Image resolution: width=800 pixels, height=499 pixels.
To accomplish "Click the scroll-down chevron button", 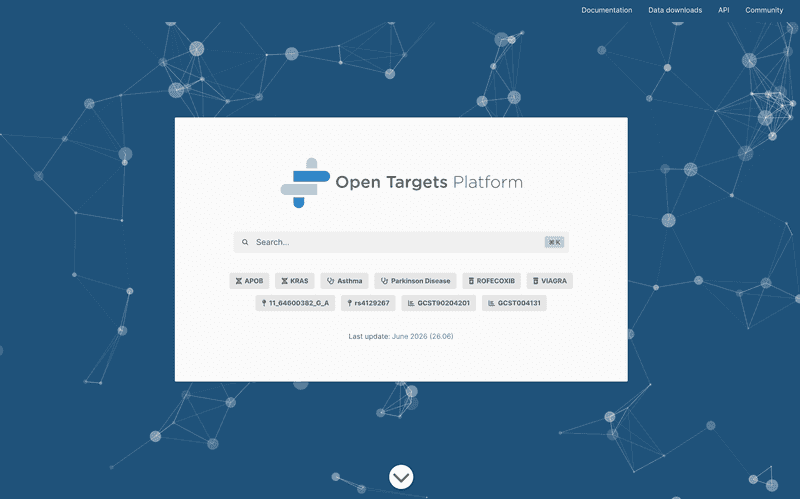I will click(401, 477).
